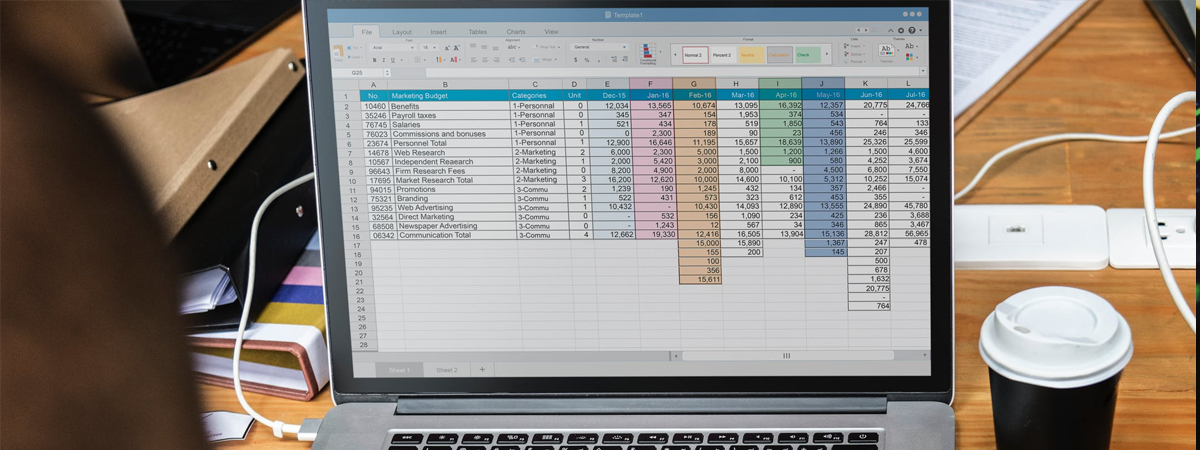This screenshot has width=1200, height=450.
Task: Click the fill color bucket icon
Action: [x=439, y=59]
